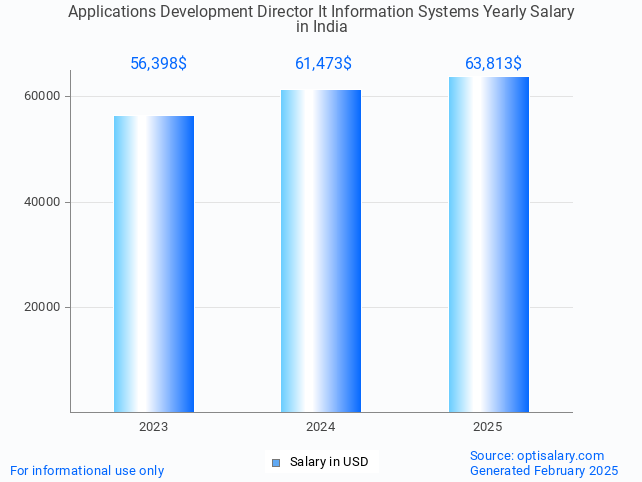Click the 63,813$ value label
This screenshot has width=642, height=482.
(x=493, y=63)
